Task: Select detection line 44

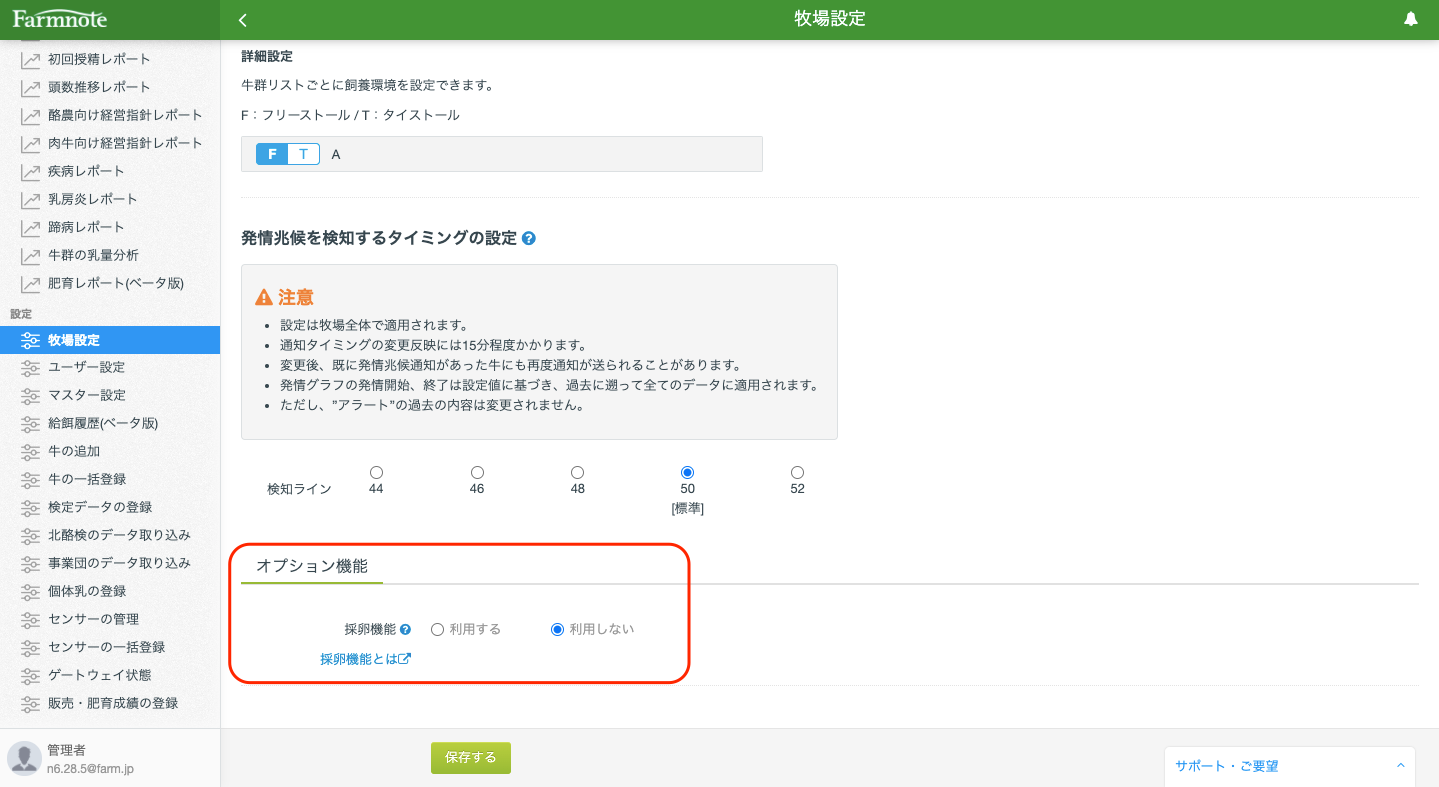Action: click(x=376, y=472)
